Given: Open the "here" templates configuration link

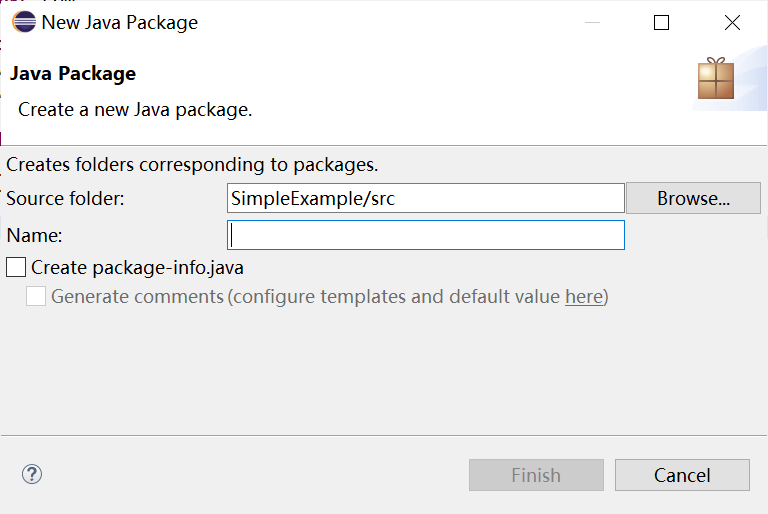Looking at the screenshot, I should [x=584, y=296].
